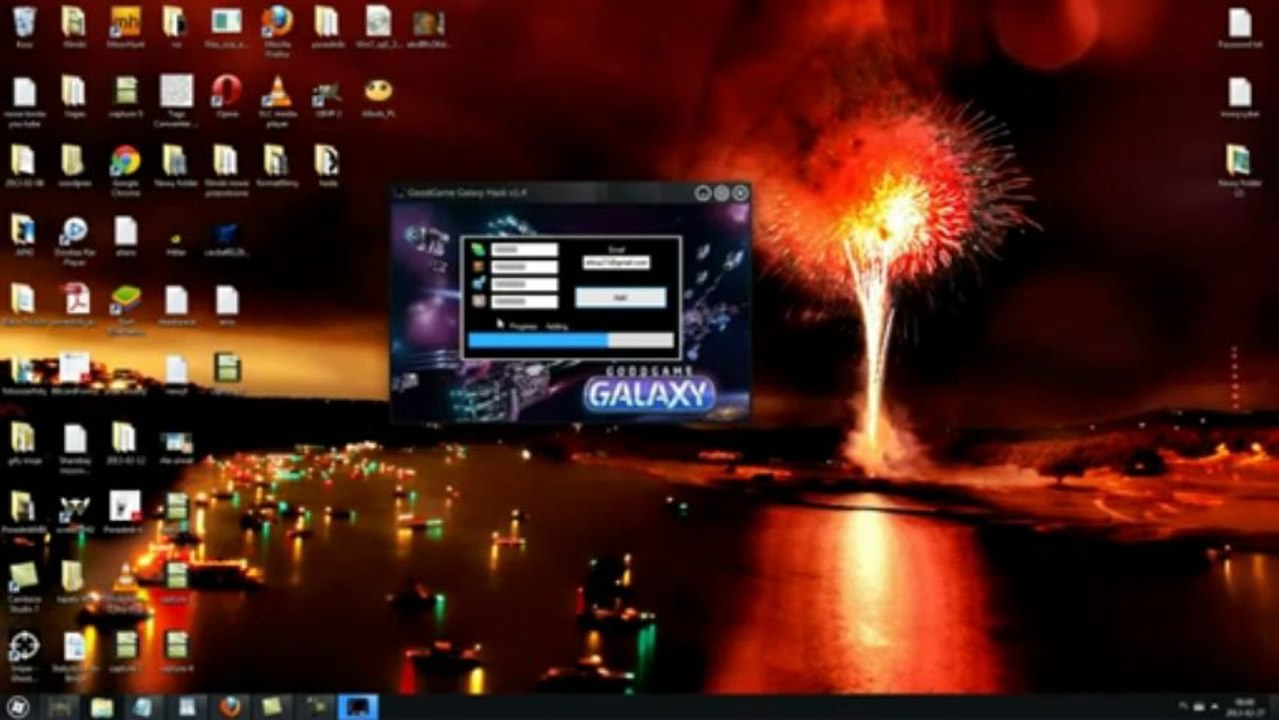Image resolution: width=1279 pixels, height=720 pixels.
Task: Switch to Firefox on the taskbar
Action: click(x=230, y=707)
